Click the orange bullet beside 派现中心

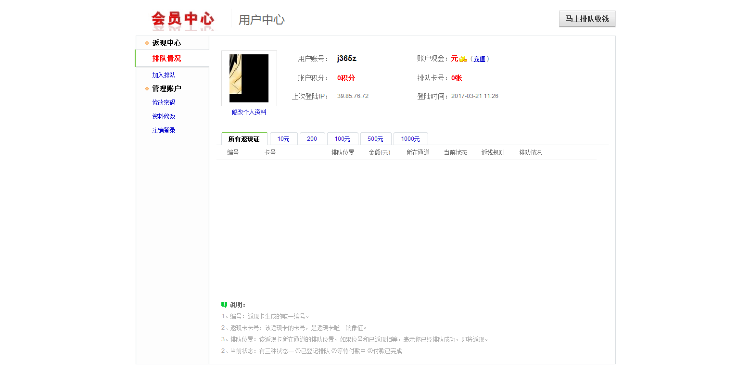pyautogui.click(x=147, y=43)
